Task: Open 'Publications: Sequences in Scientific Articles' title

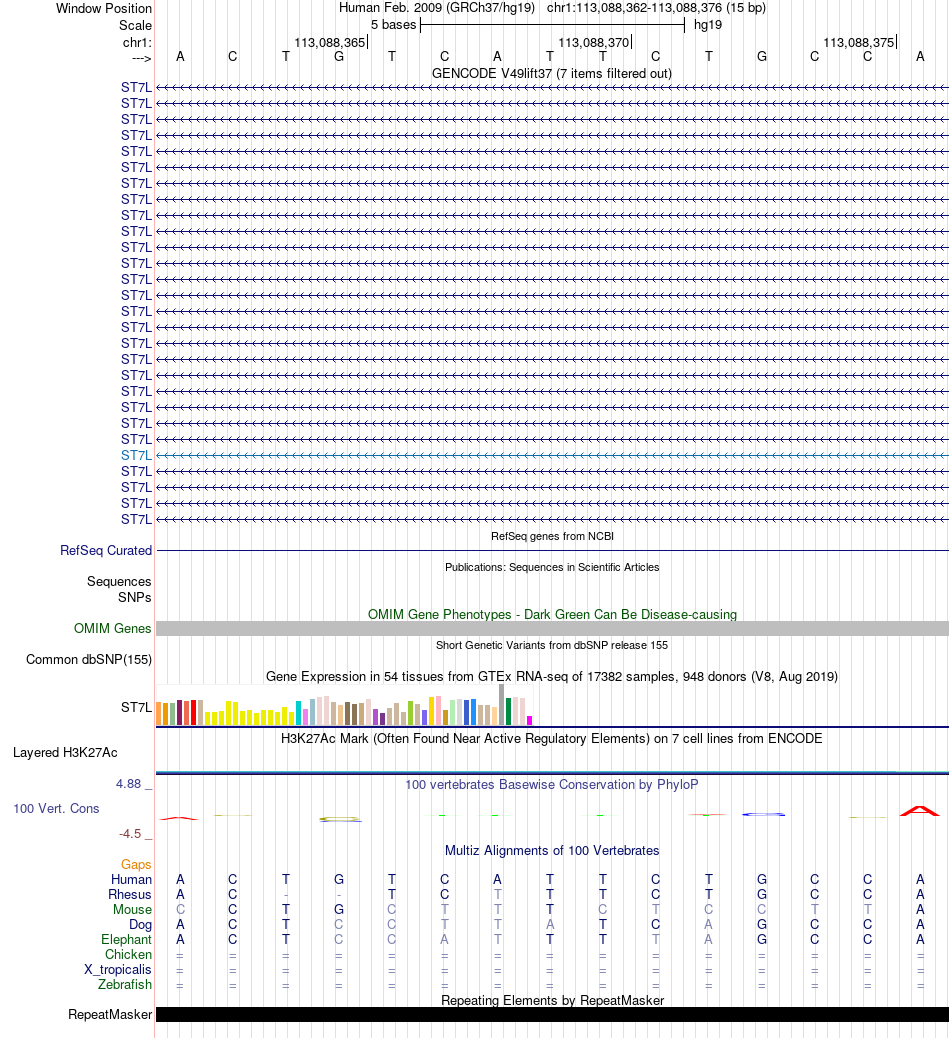Action: click(552, 567)
